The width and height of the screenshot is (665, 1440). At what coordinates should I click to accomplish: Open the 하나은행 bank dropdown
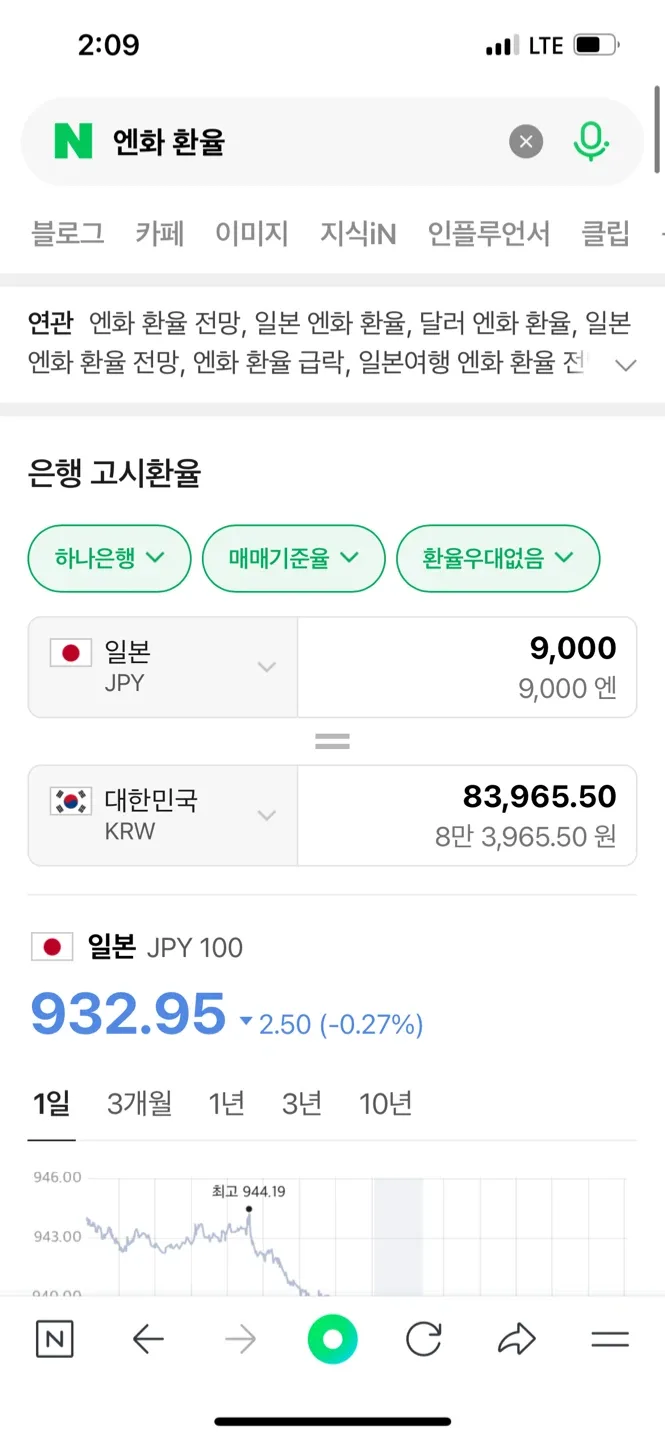coord(109,558)
